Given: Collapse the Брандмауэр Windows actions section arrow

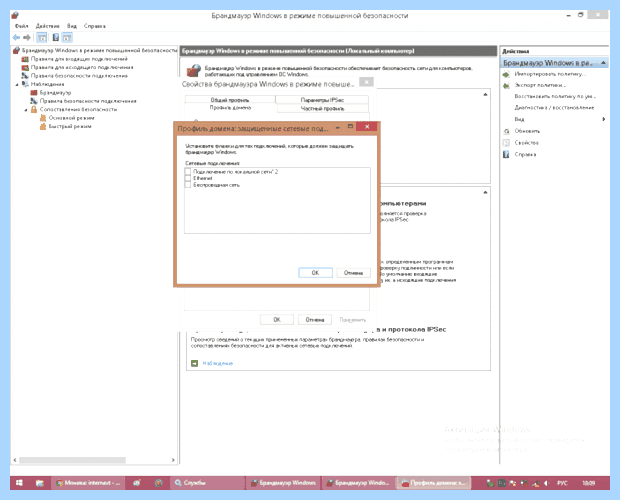Looking at the screenshot, I should [603, 63].
